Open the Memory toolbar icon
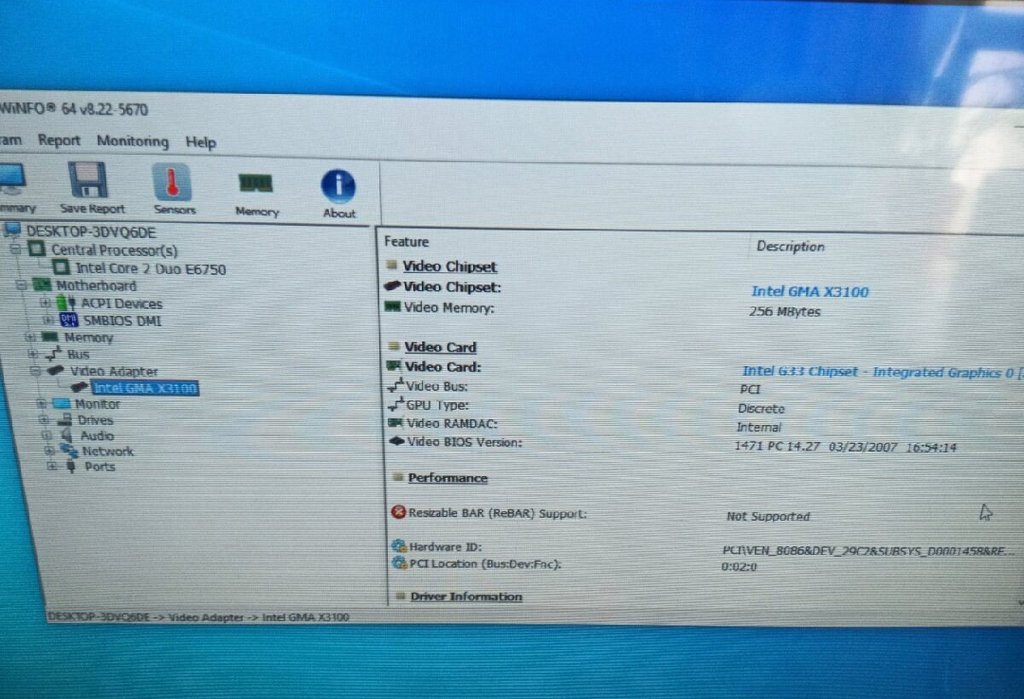 255,184
